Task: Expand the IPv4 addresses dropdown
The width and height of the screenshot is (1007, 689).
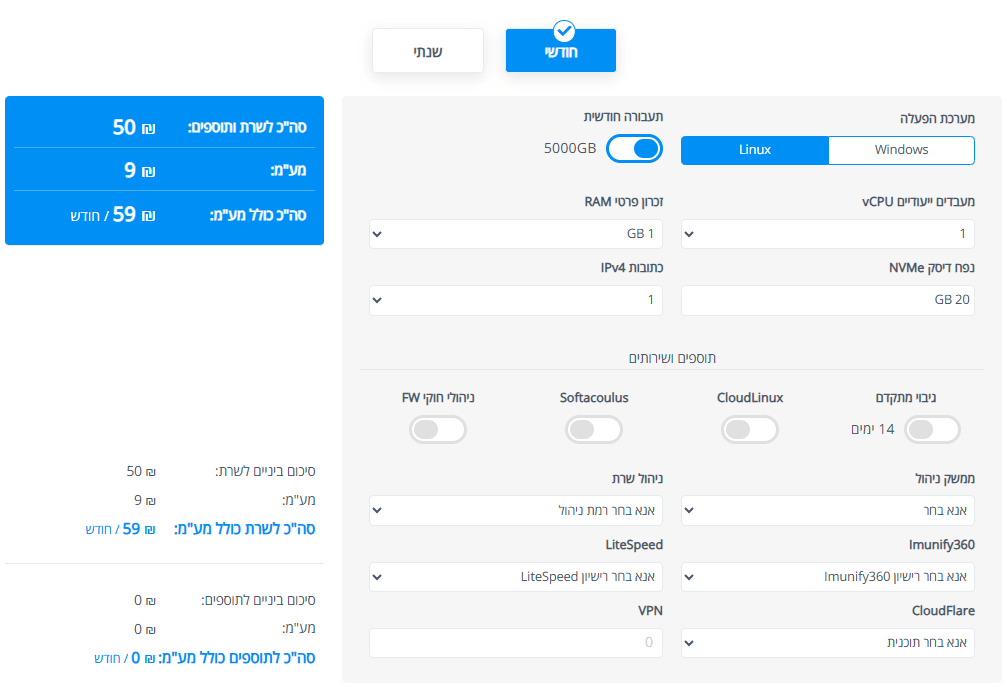Action: (x=515, y=300)
